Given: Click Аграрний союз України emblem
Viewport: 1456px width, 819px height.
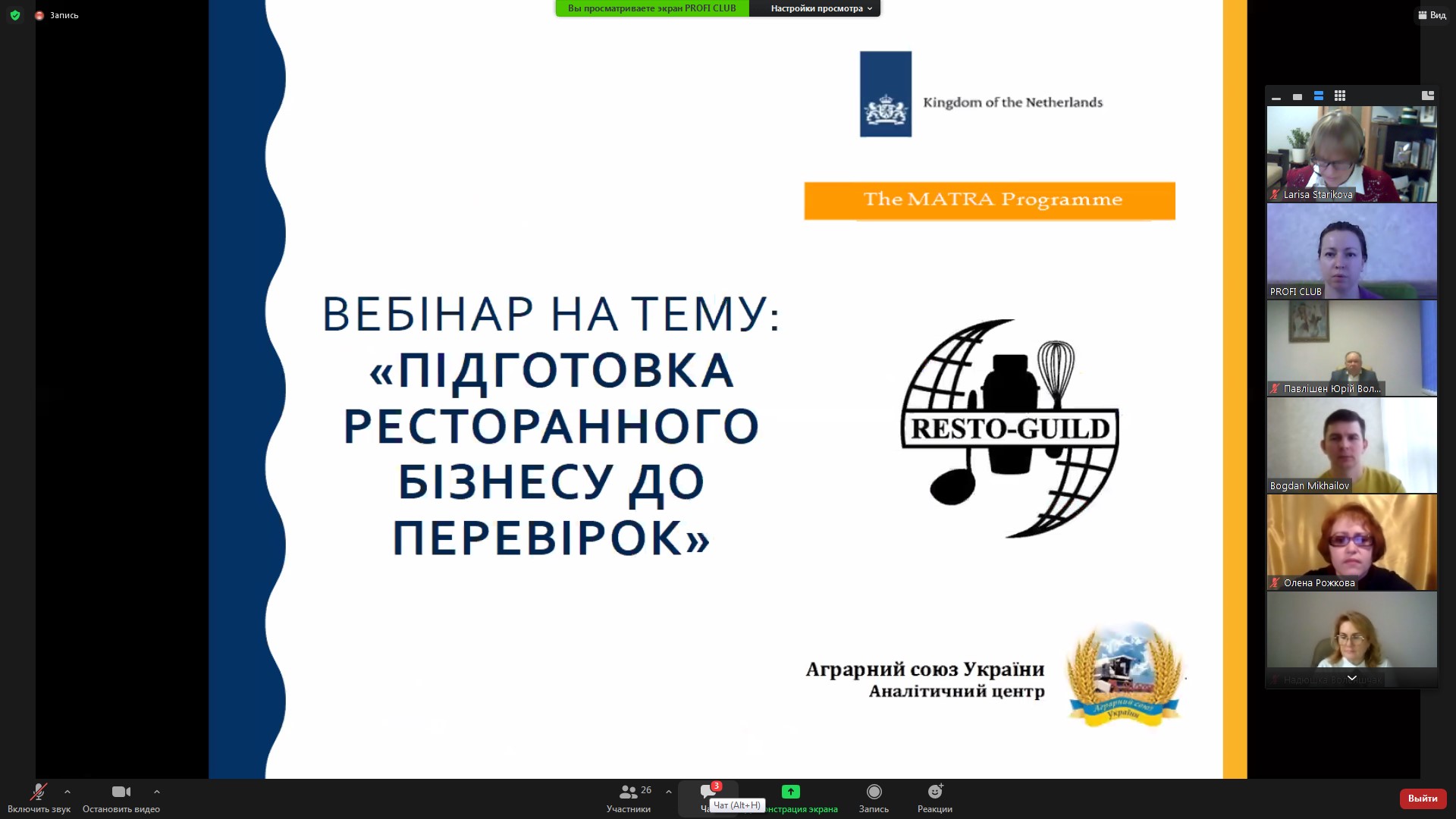Looking at the screenshot, I should click(x=1124, y=673).
